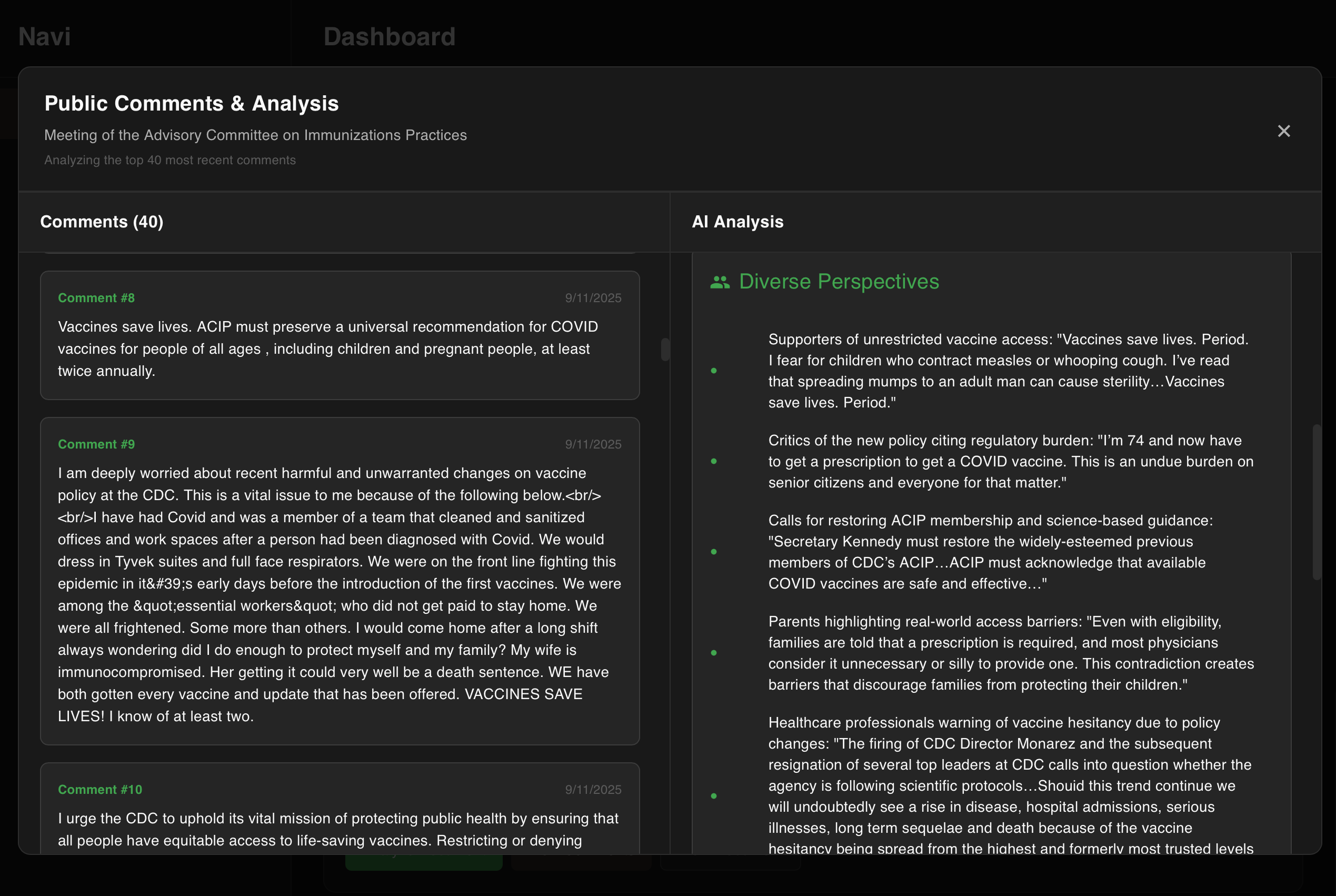Click the Navi logo text
The height and width of the screenshot is (896, 1336).
tap(45, 36)
